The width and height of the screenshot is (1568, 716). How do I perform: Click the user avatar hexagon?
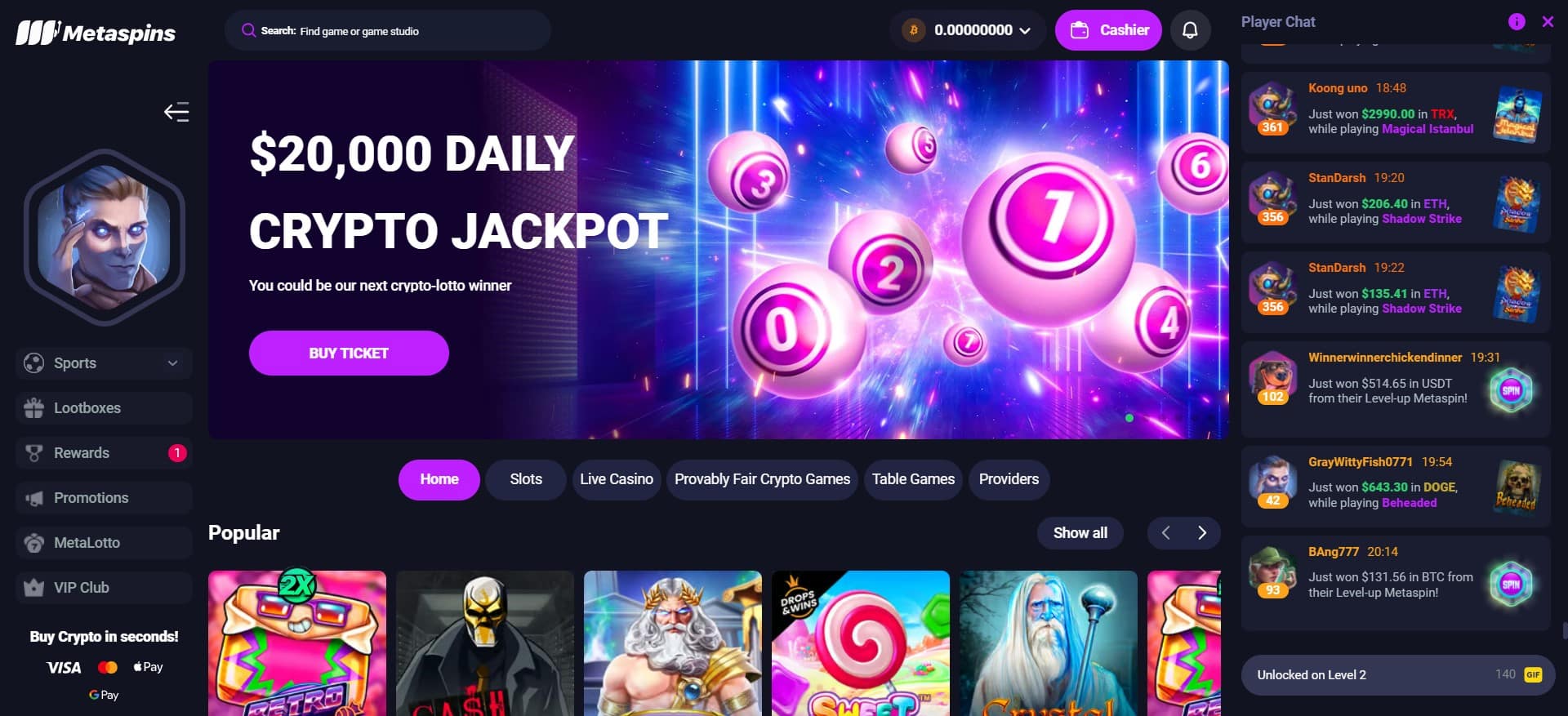[104, 238]
